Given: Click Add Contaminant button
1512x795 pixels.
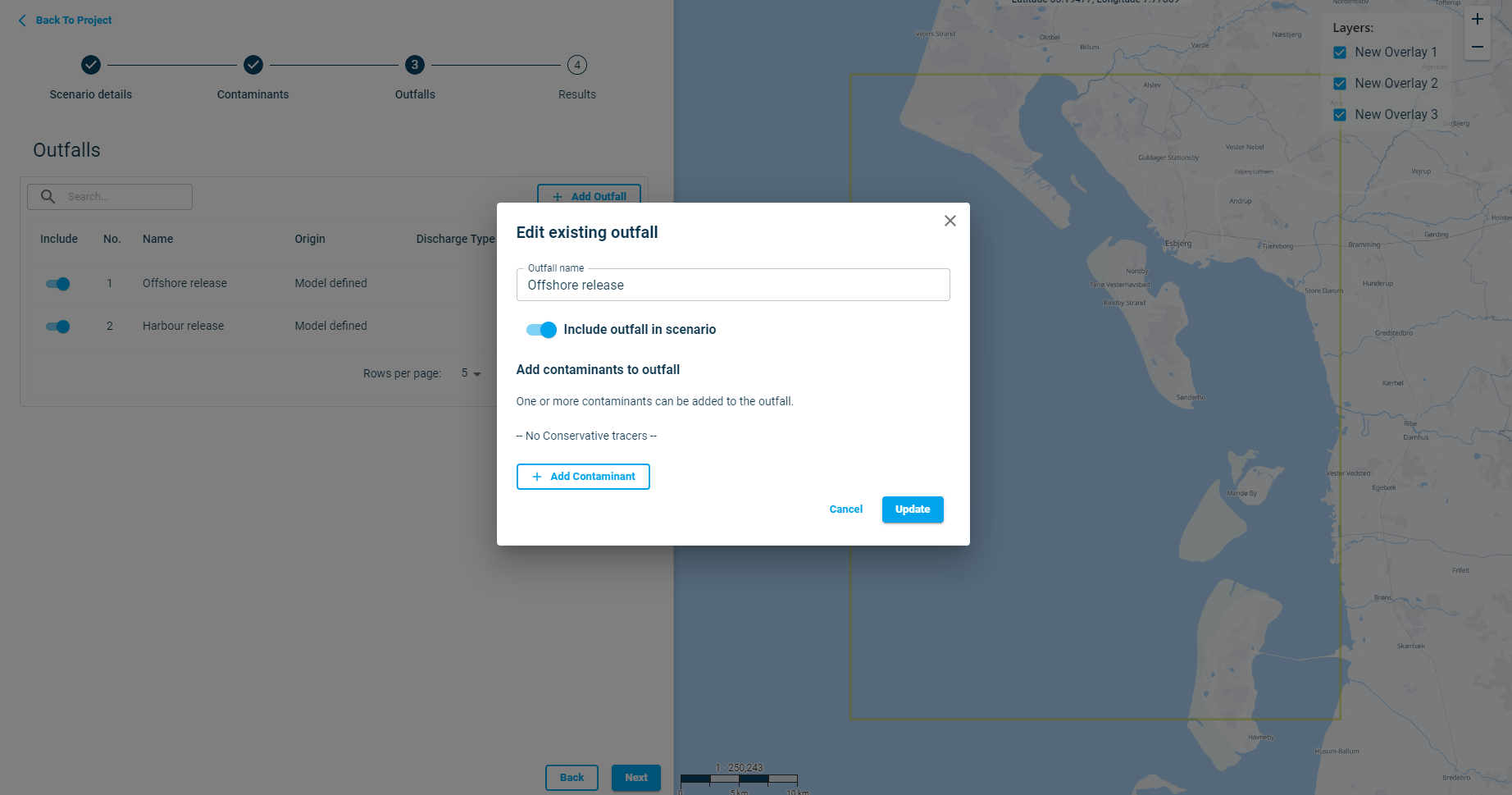Looking at the screenshot, I should point(583,477).
